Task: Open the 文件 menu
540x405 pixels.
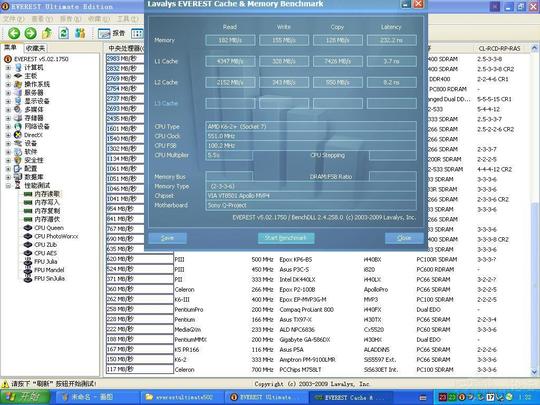Action: 14,19
